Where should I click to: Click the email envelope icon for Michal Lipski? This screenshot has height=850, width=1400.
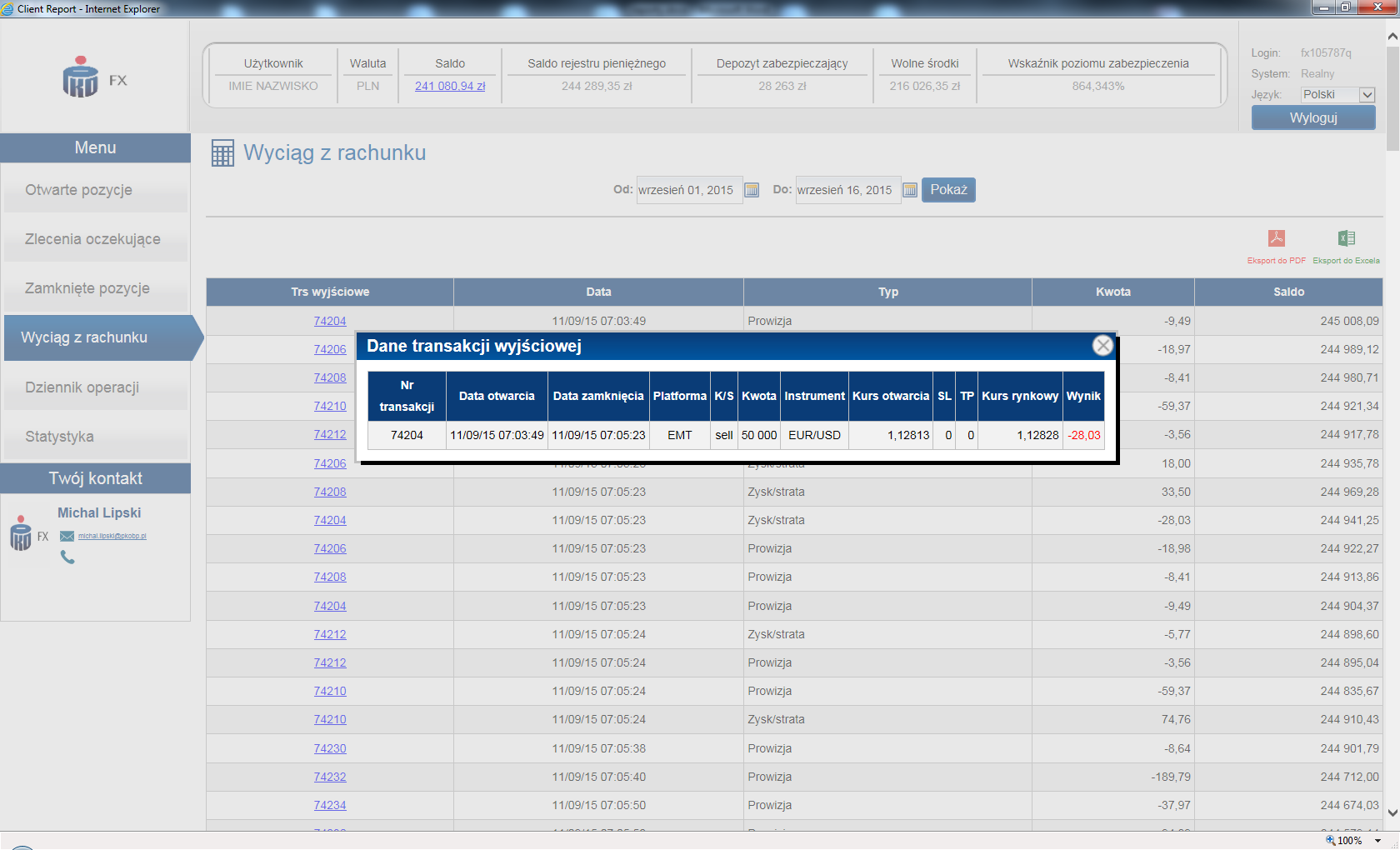pyautogui.click(x=67, y=536)
